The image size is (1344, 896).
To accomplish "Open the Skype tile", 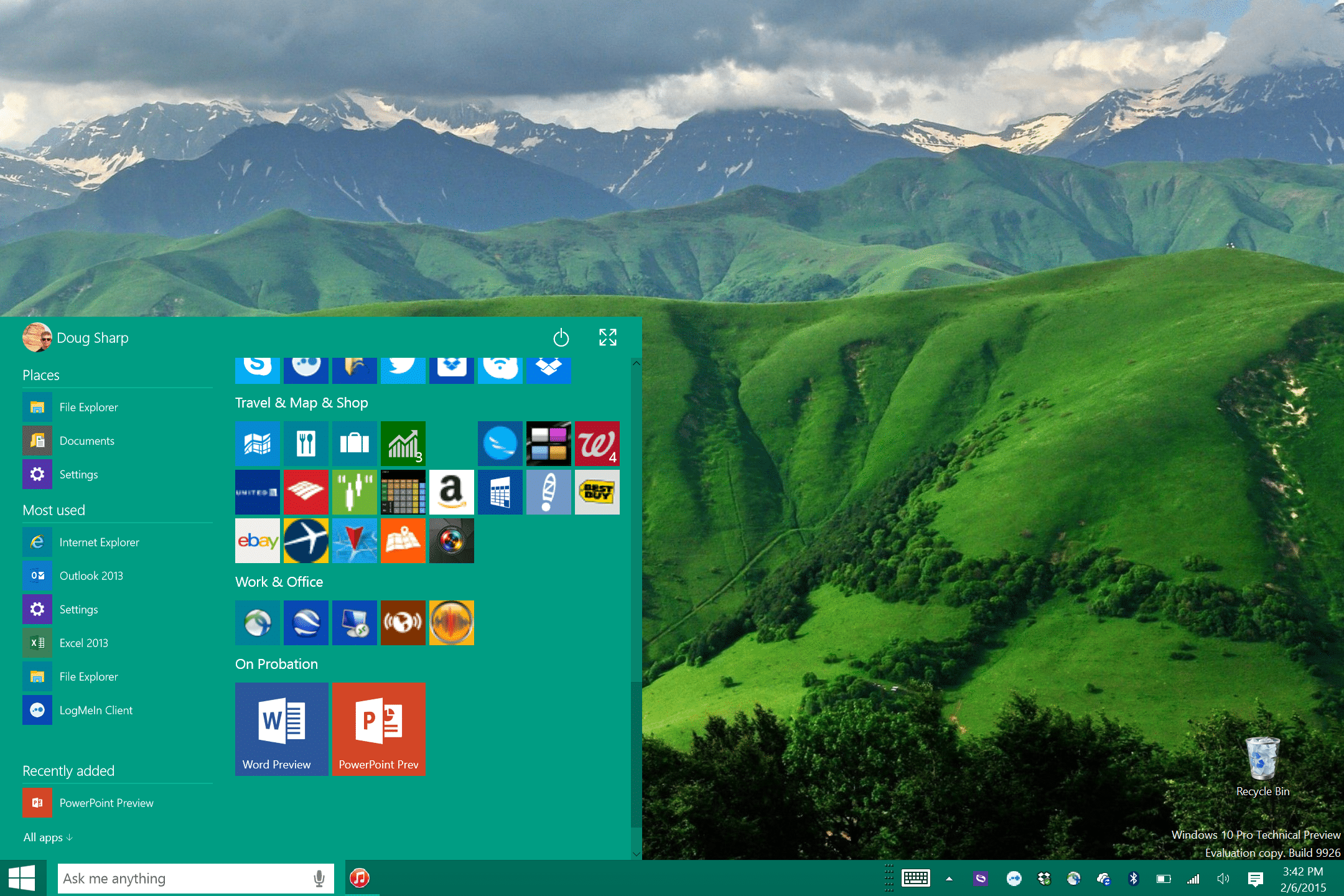I will [x=257, y=370].
